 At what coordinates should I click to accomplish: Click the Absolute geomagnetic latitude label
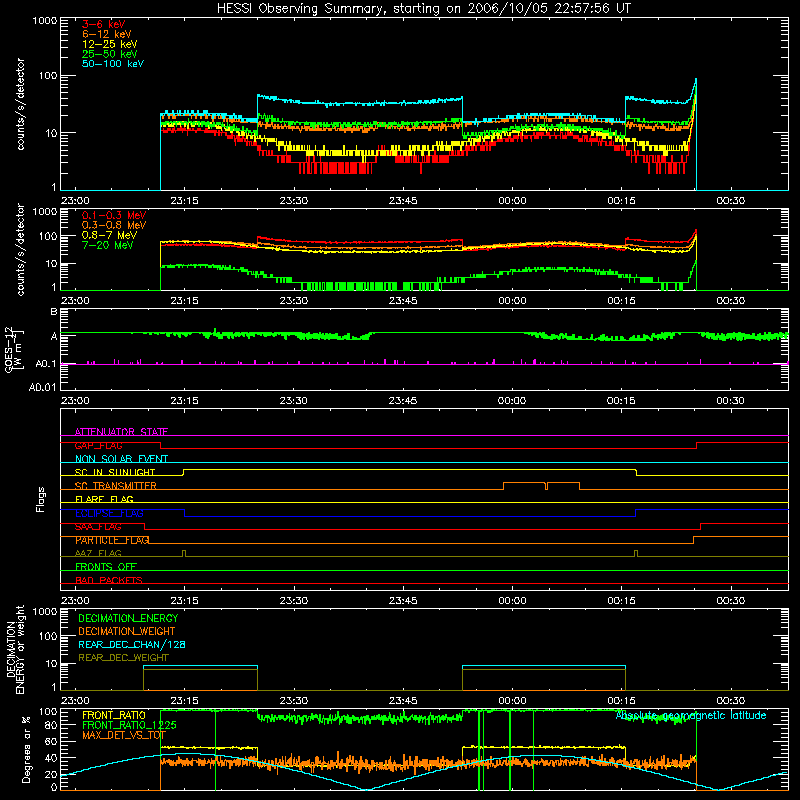[691, 715]
